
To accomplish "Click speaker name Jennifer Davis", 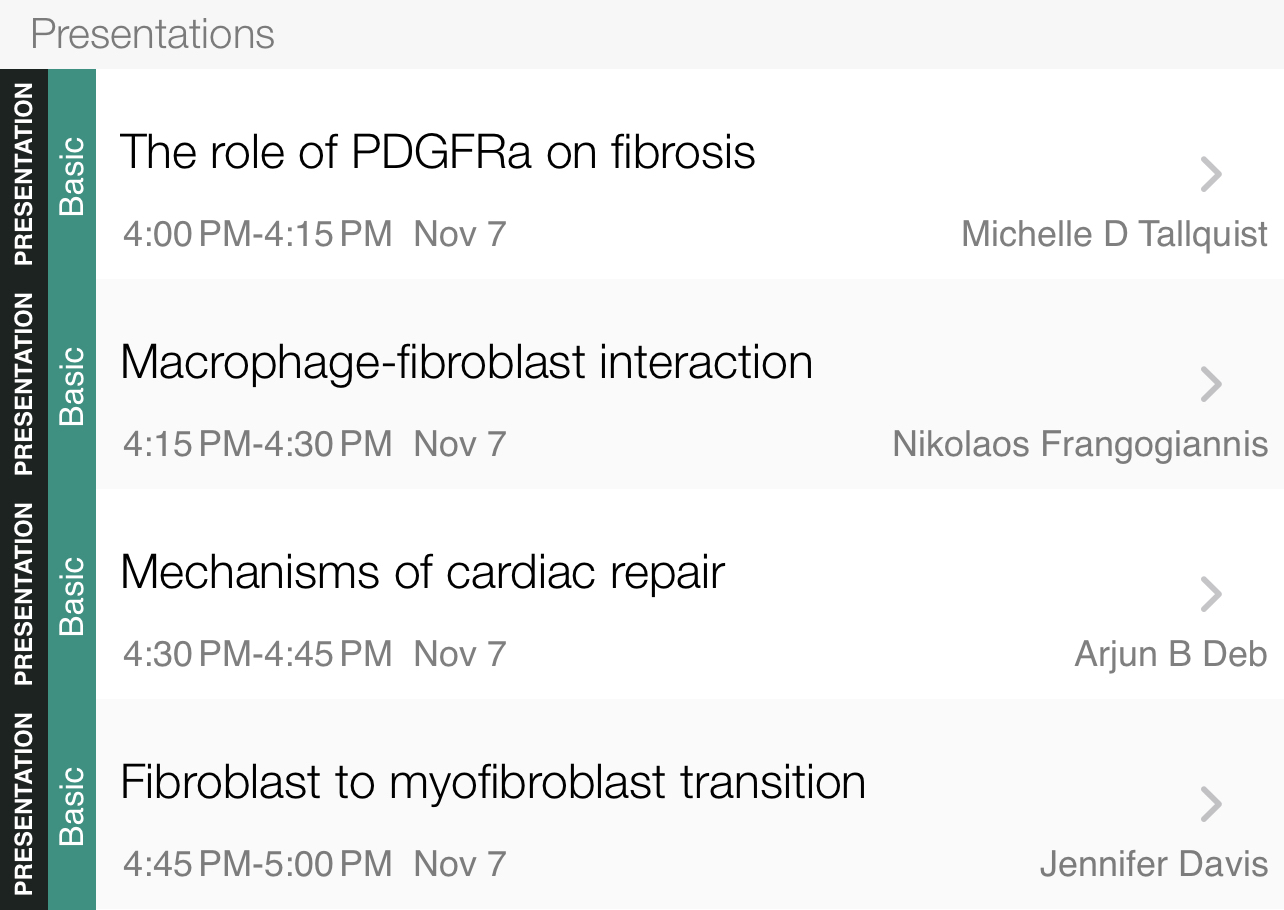I will click(x=1153, y=864).
